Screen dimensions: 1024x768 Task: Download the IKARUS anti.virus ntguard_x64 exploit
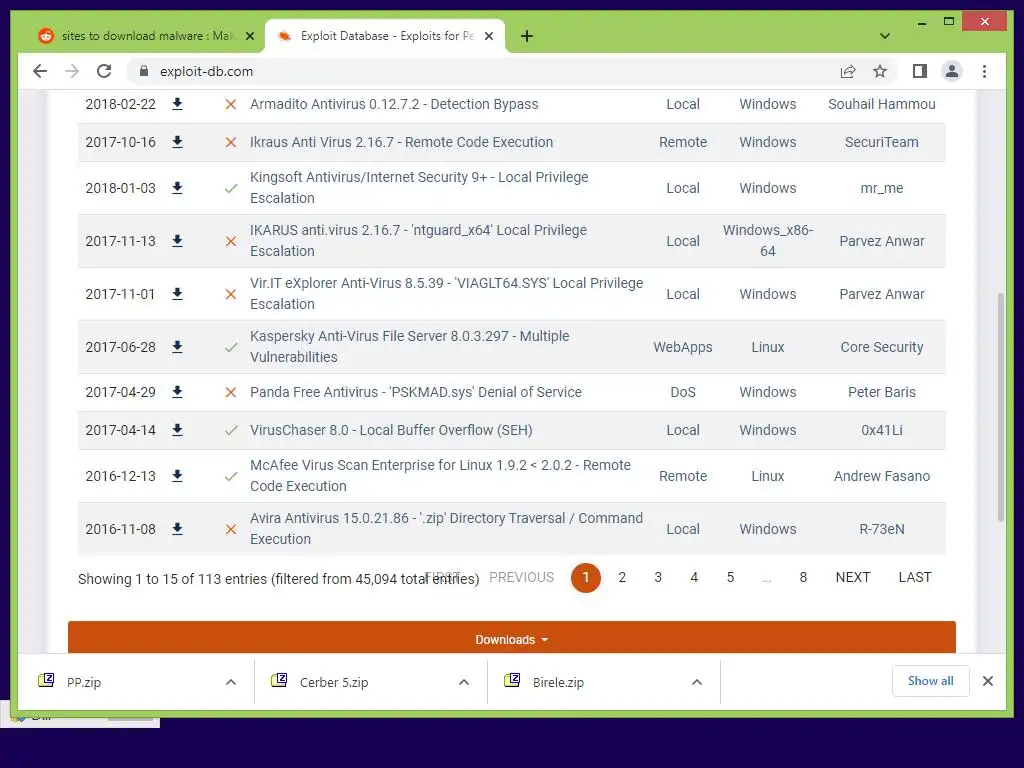177,241
